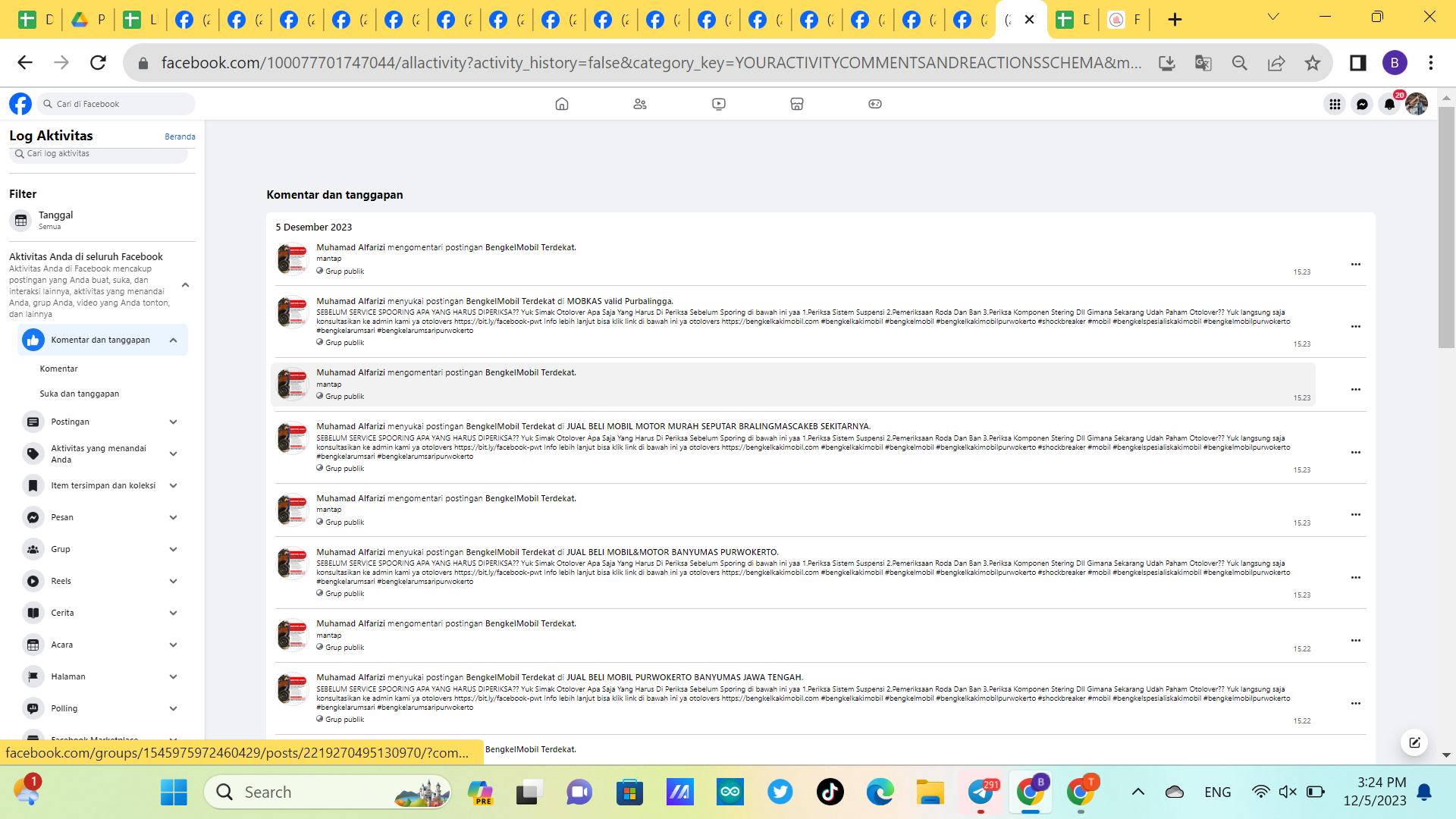This screenshot has width=1456, height=819.
Task: Expand the Postingan category
Action: 174,422
